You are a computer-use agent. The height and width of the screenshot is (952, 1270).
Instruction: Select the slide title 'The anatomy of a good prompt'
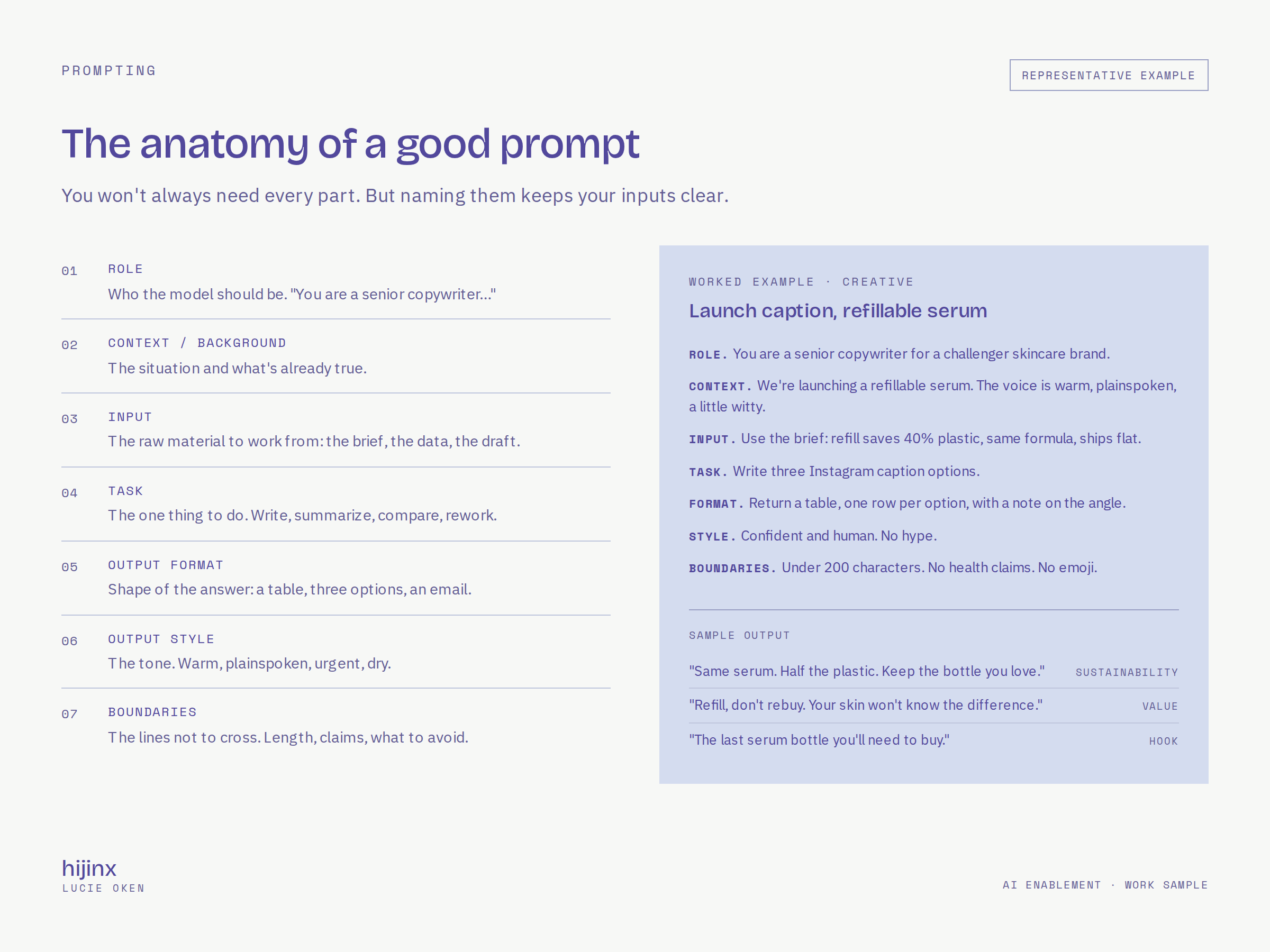[x=350, y=143]
